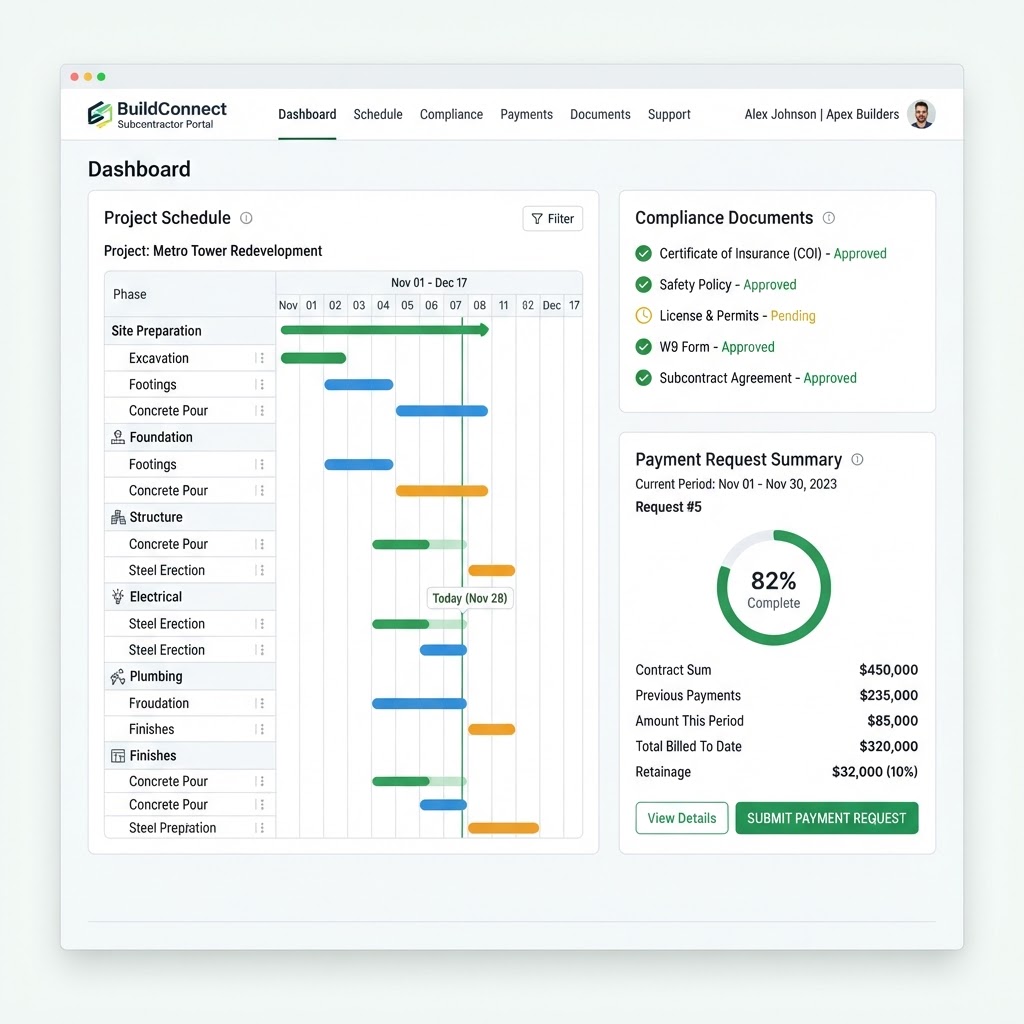Click the orange Steel Prepration Gantt bar
Image resolution: width=1024 pixels, height=1024 pixels.
tap(504, 828)
